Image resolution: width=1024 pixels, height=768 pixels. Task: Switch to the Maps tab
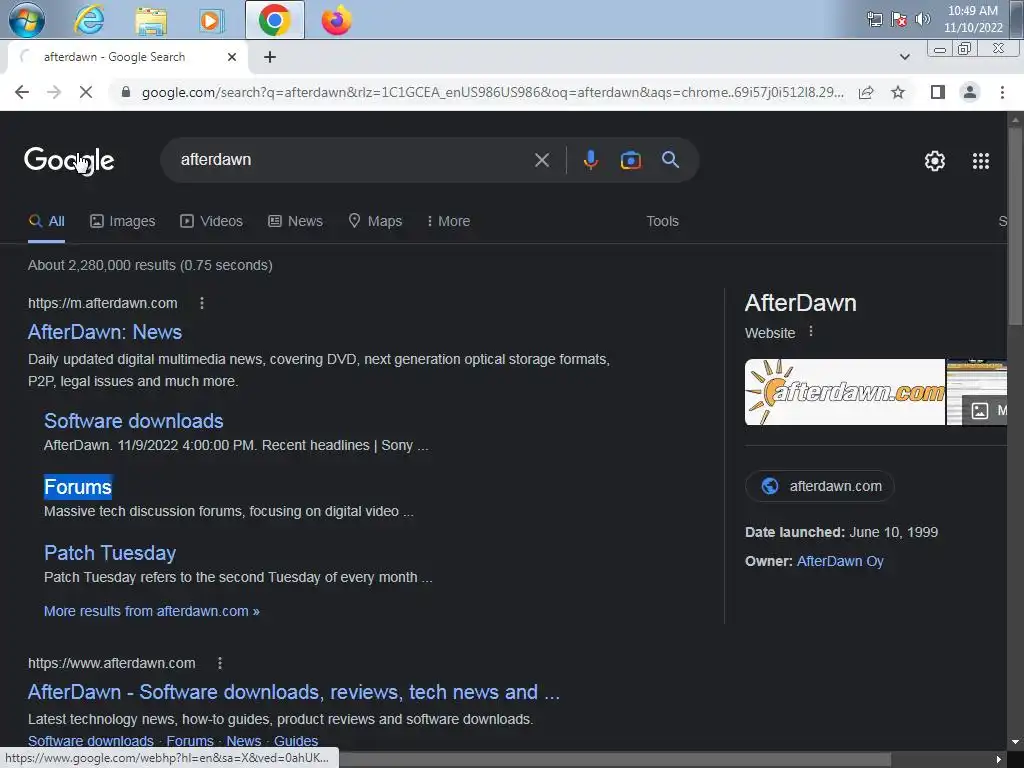point(376,221)
